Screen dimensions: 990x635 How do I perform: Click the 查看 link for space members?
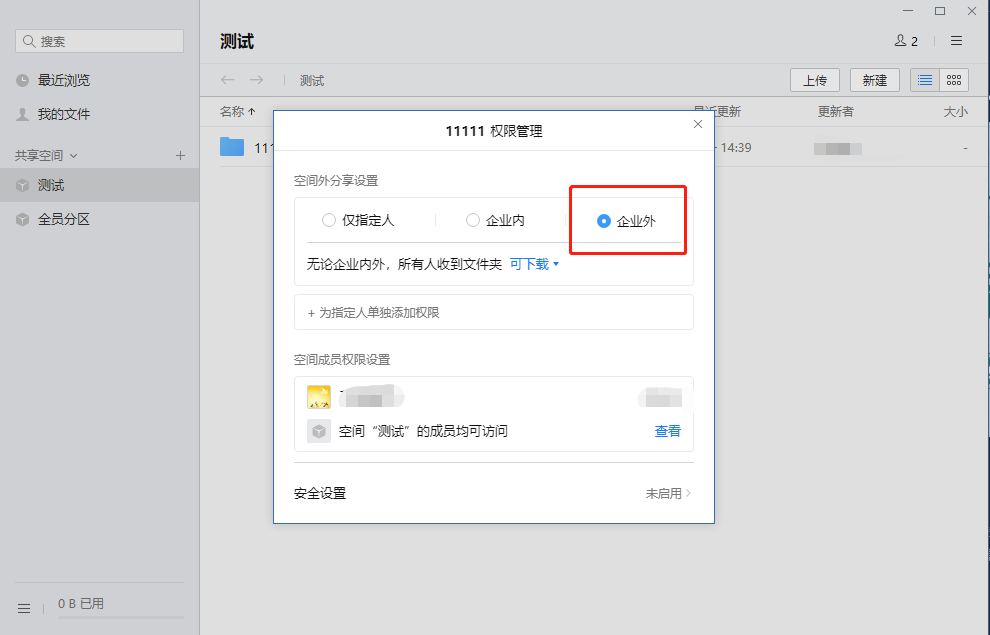pyautogui.click(x=667, y=431)
